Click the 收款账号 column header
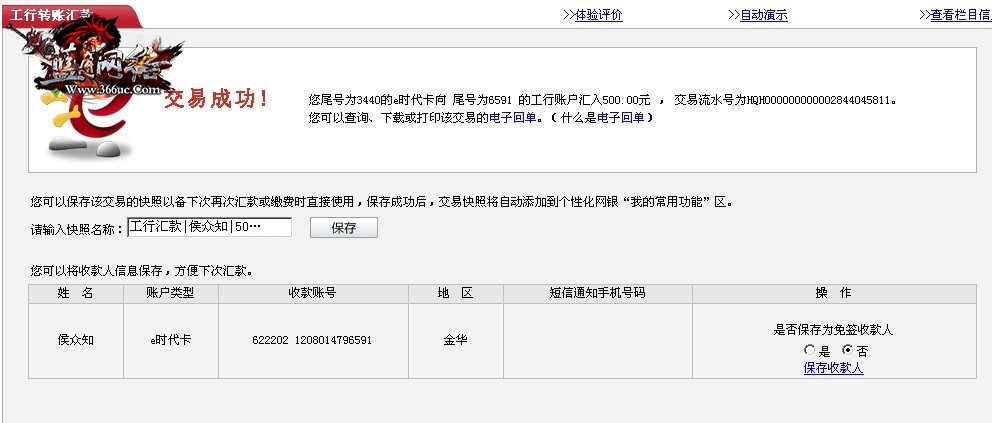 pos(312,293)
